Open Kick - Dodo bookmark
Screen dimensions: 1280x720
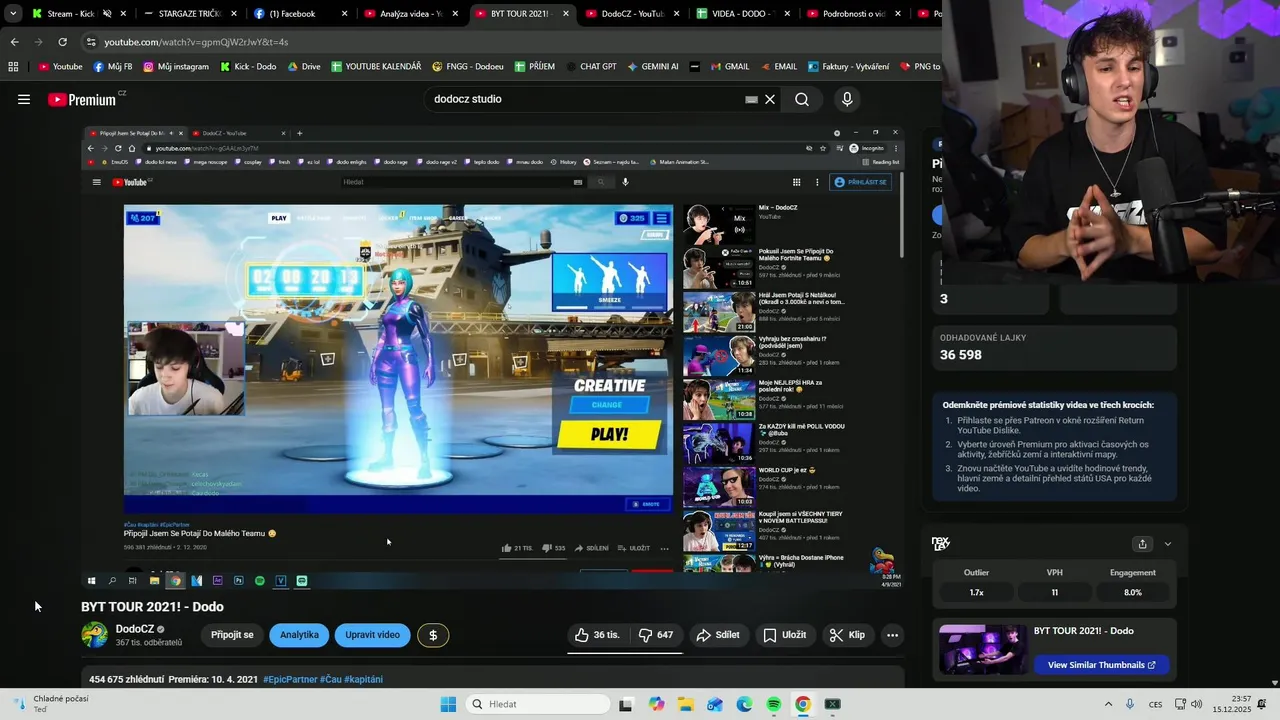pyautogui.click(x=247, y=67)
